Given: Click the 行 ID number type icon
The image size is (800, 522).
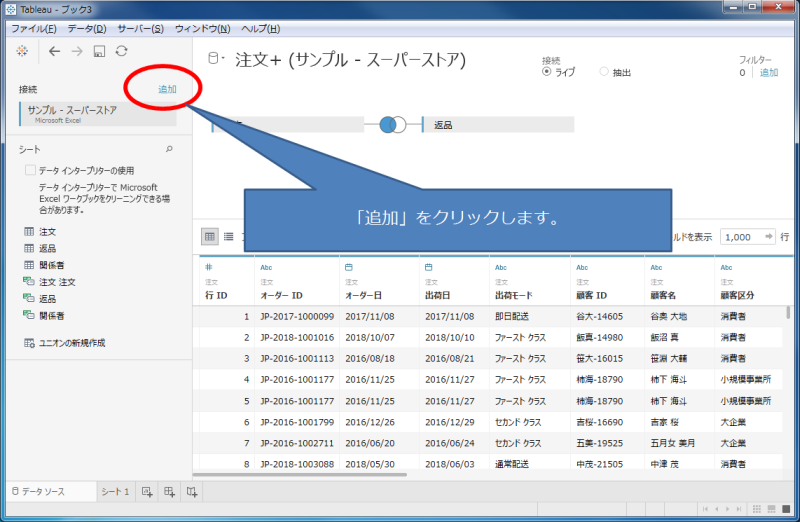Looking at the screenshot, I should (x=209, y=267).
